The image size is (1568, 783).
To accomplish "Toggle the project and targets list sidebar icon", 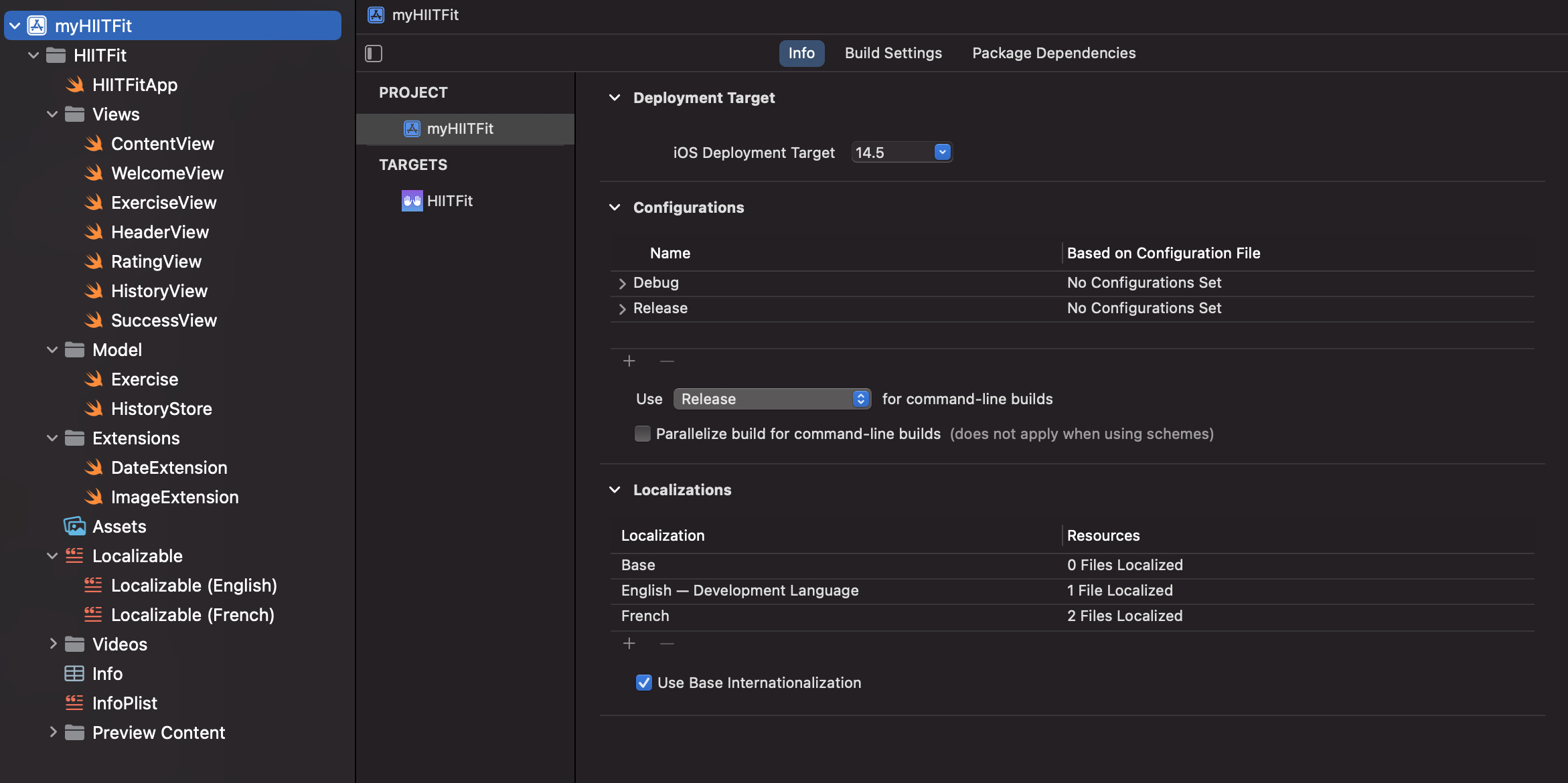I will coord(374,54).
